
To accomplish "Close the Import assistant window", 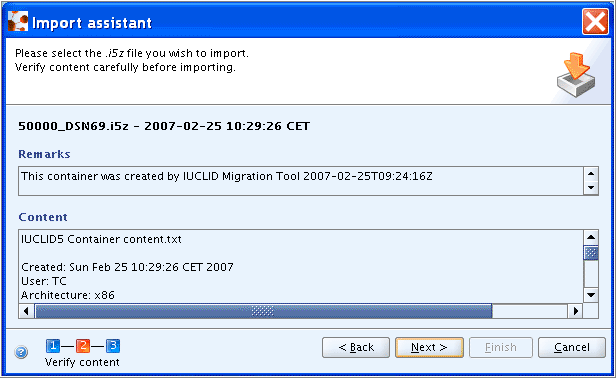I will (x=595, y=21).
